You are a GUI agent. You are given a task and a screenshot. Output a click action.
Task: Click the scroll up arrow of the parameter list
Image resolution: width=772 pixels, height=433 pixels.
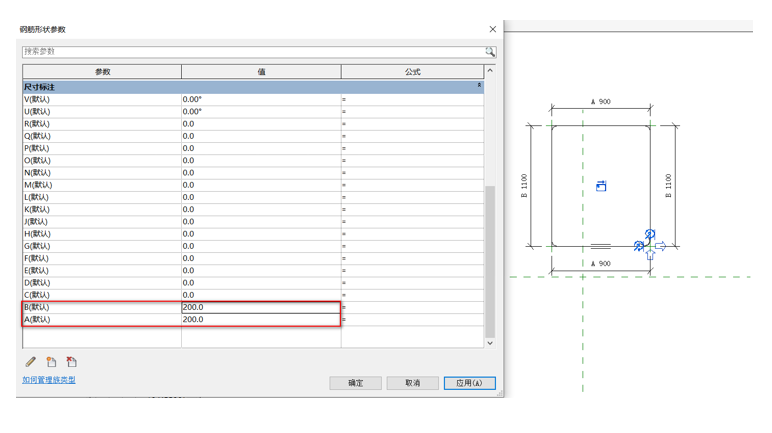tap(490, 72)
